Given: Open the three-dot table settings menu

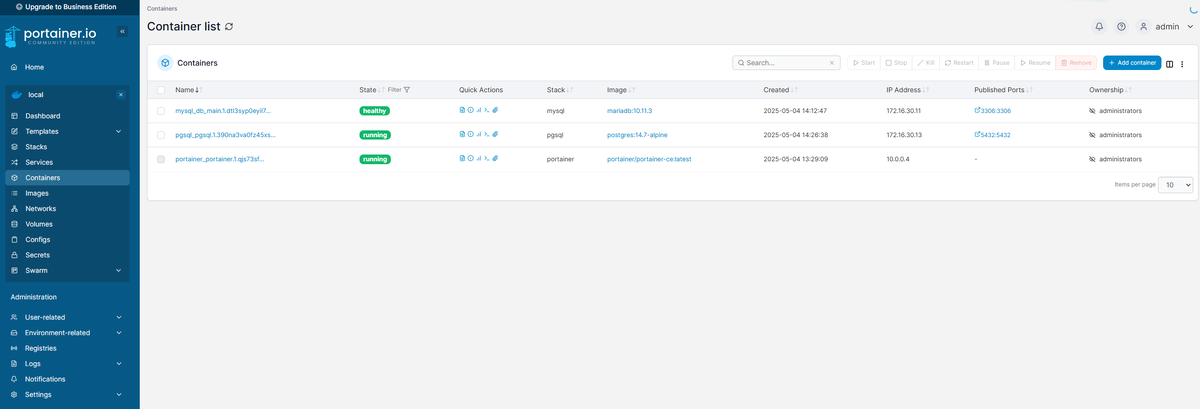Looking at the screenshot, I should coord(1183,63).
